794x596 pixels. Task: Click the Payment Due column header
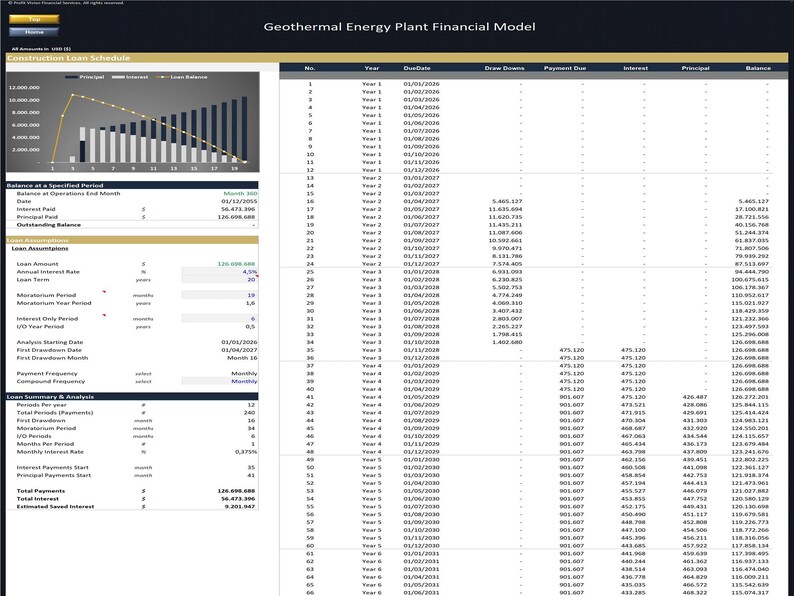click(x=565, y=68)
